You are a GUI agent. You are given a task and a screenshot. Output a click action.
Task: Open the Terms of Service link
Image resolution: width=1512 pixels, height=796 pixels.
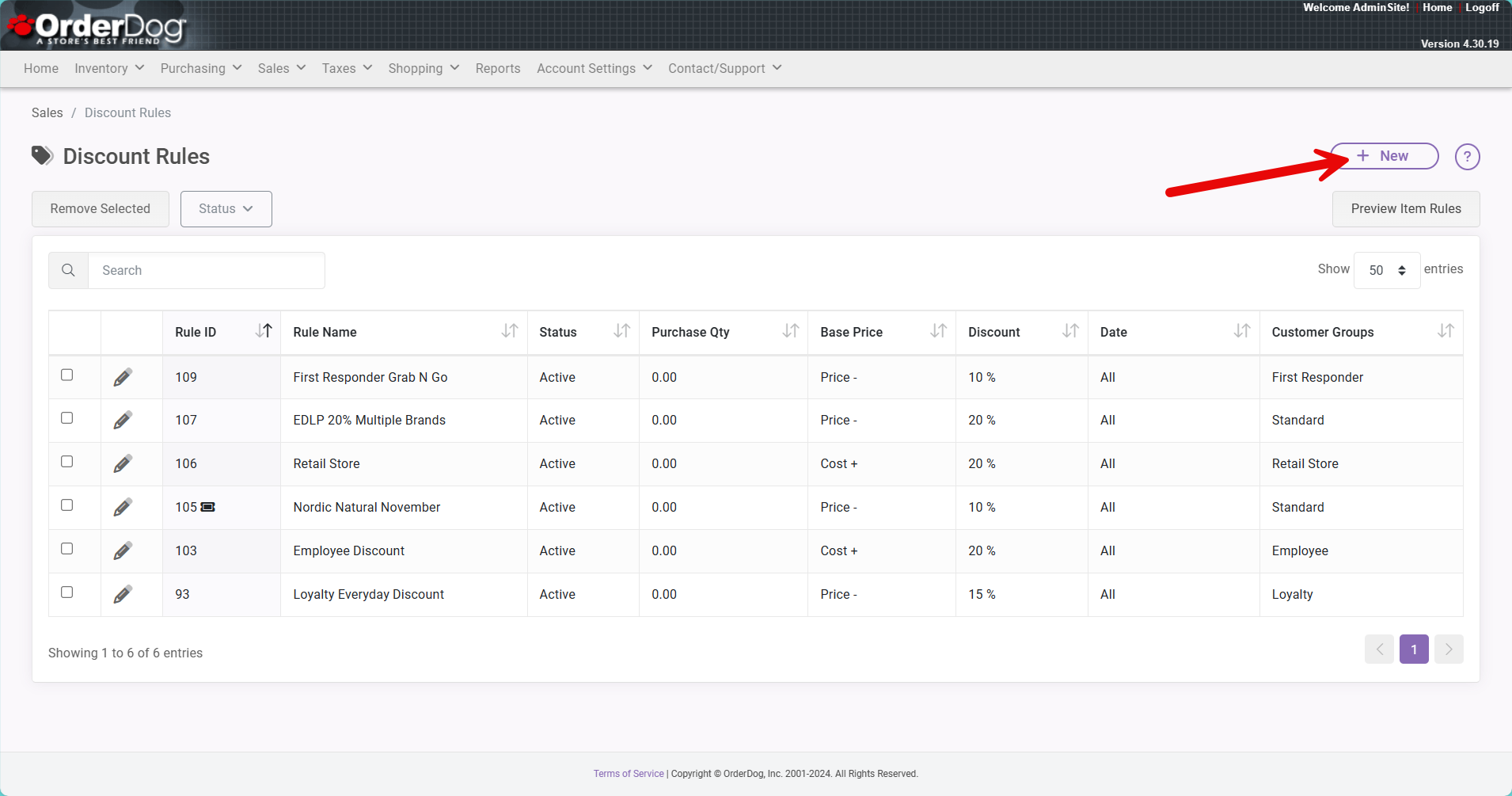(x=629, y=774)
